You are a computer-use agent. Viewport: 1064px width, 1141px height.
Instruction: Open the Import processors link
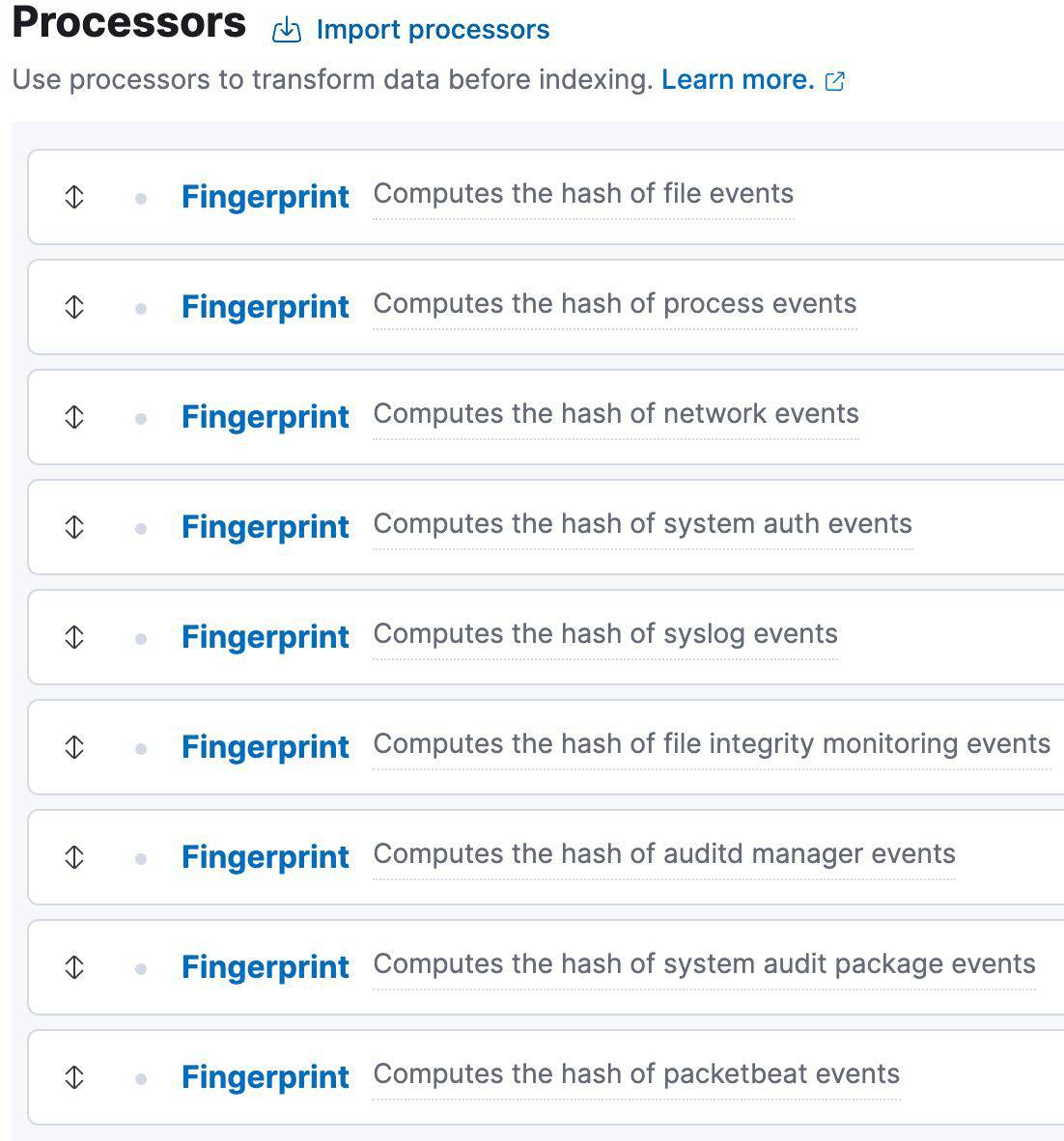click(x=433, y=30)
